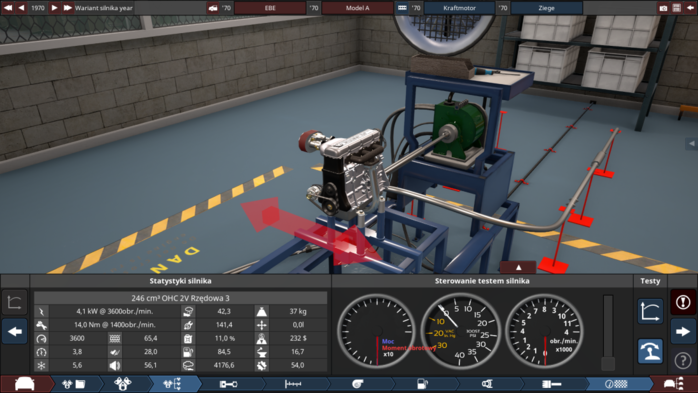The height and width of the screenshot is (393, 698).
Task: Select the Ziege engine variant field
Action: click(546, 8)
